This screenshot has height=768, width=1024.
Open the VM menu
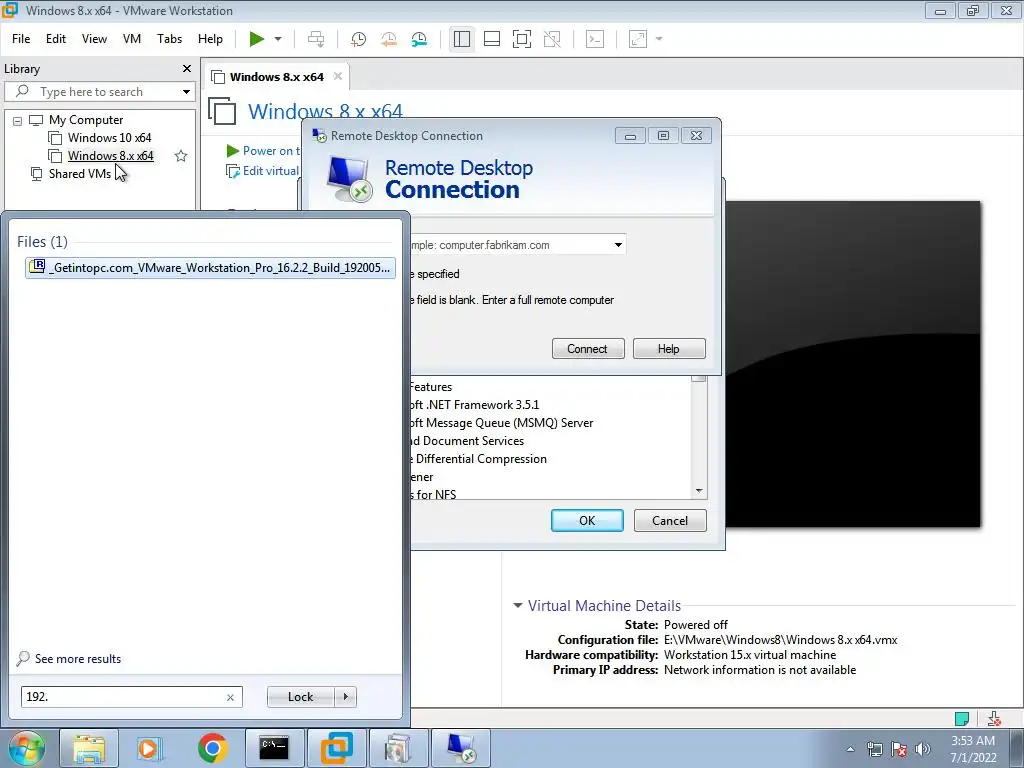click(132, 39)
